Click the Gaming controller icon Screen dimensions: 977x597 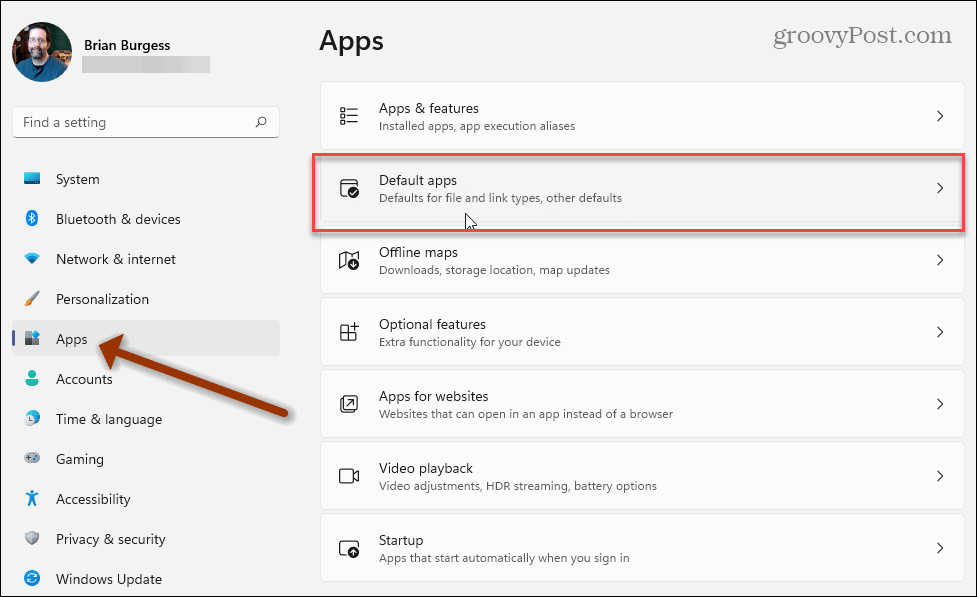pyautogui.click(x=32, y=458)
